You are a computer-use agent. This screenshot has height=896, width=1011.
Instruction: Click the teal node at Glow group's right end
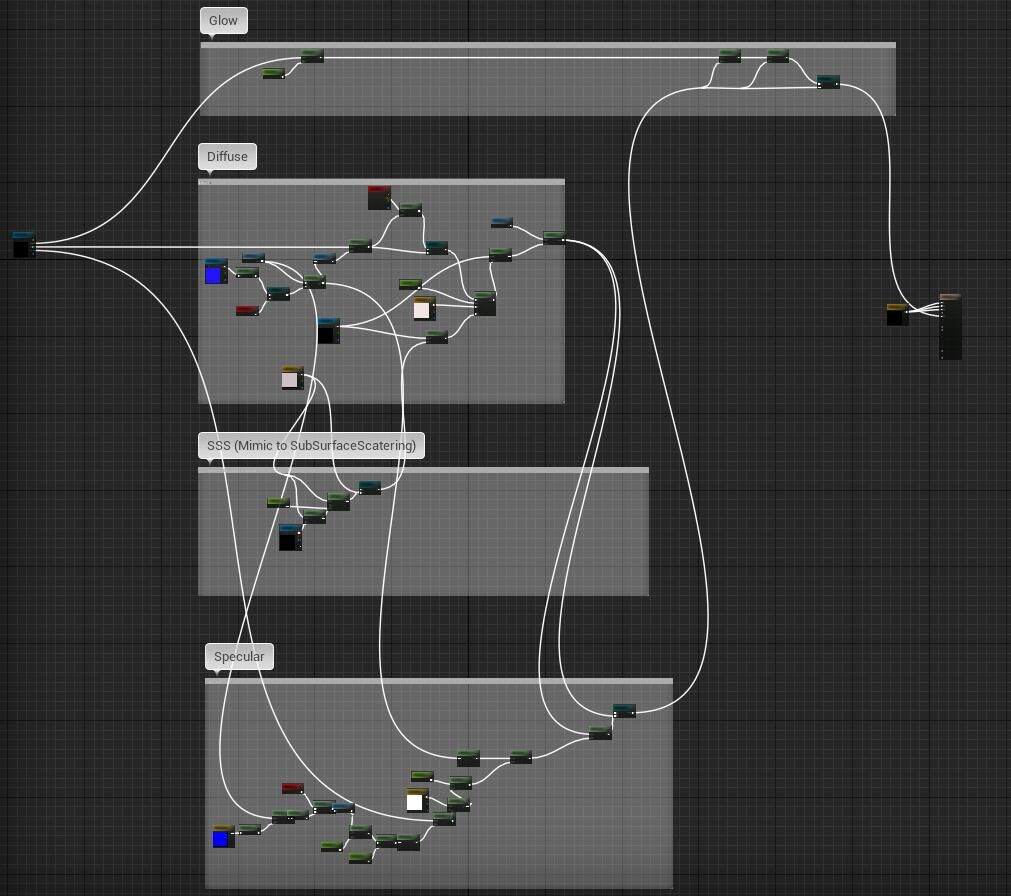(x=828, y=82)
